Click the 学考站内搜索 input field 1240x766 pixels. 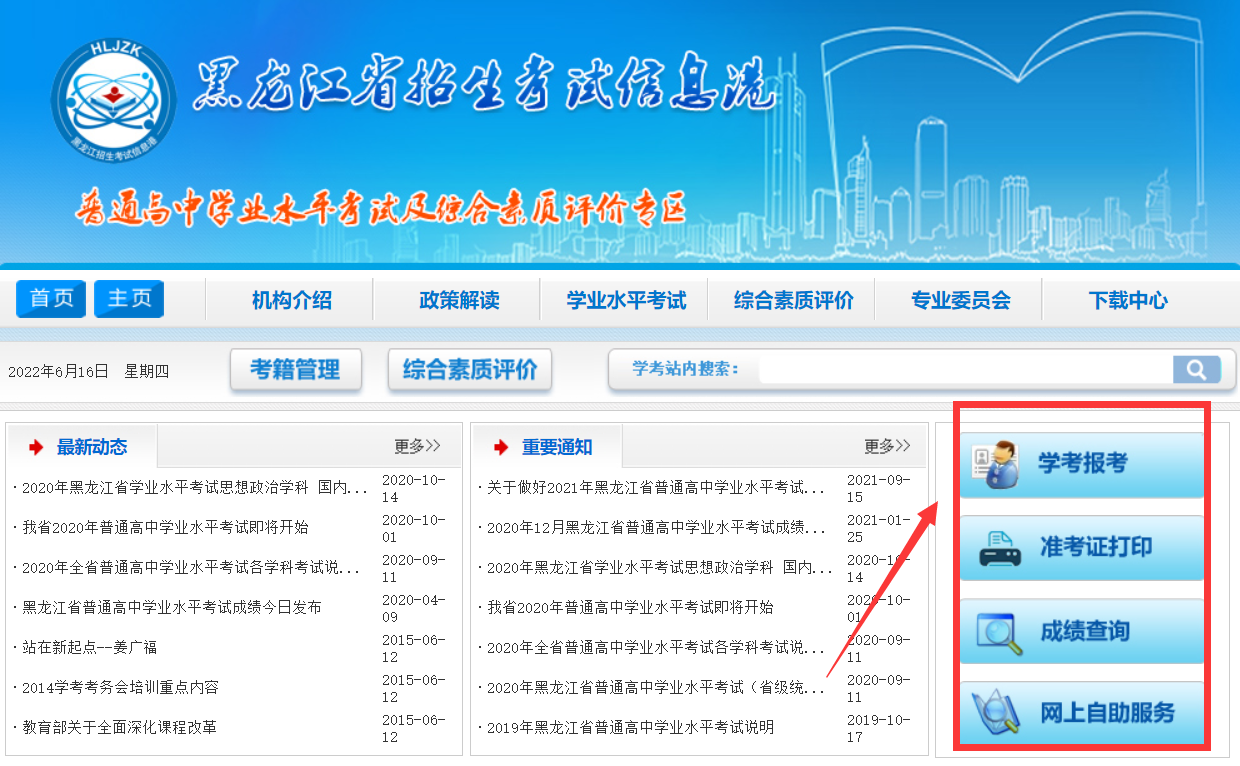964,370
